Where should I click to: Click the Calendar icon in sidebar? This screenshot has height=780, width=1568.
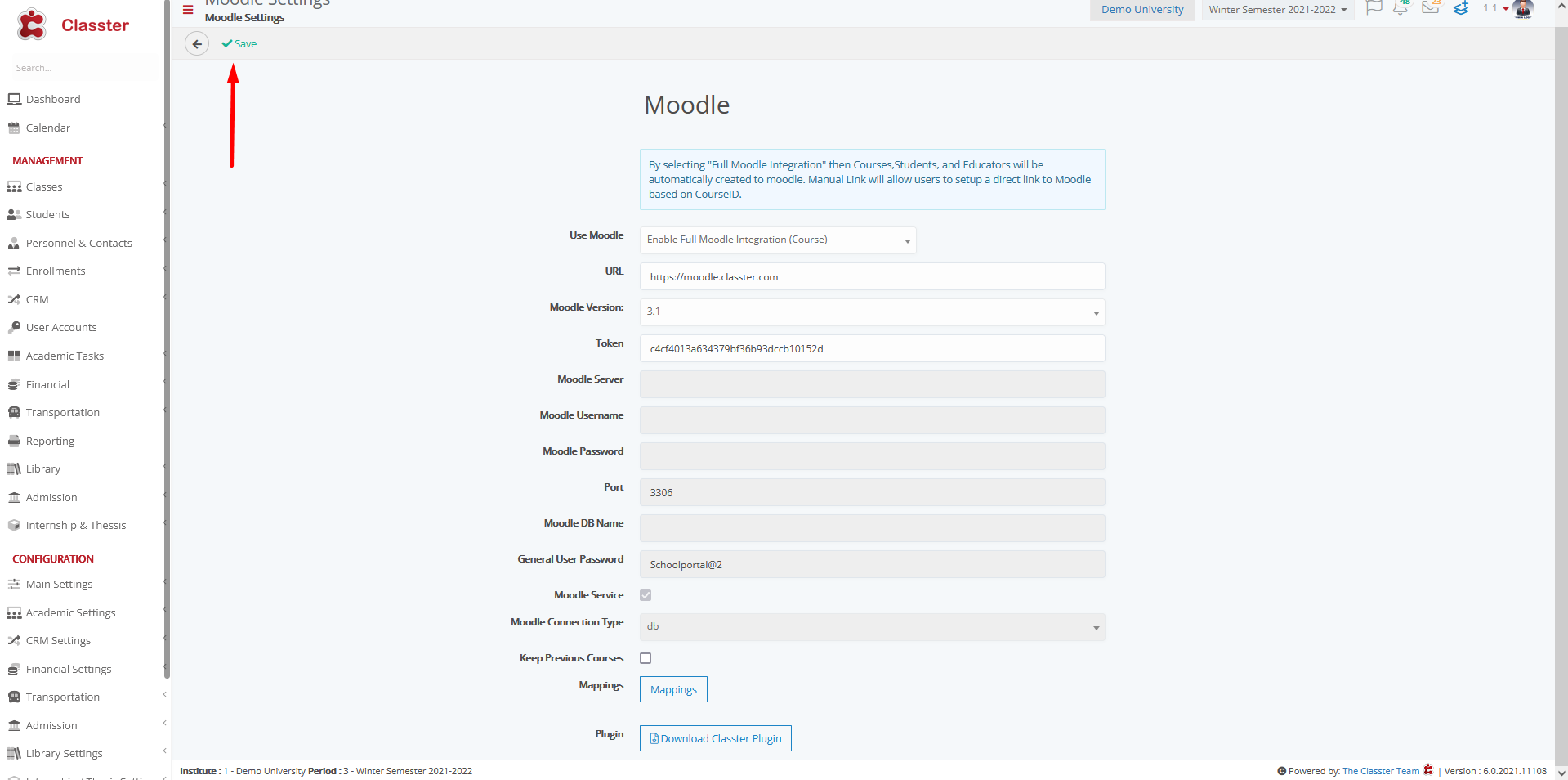pos(14,128)
